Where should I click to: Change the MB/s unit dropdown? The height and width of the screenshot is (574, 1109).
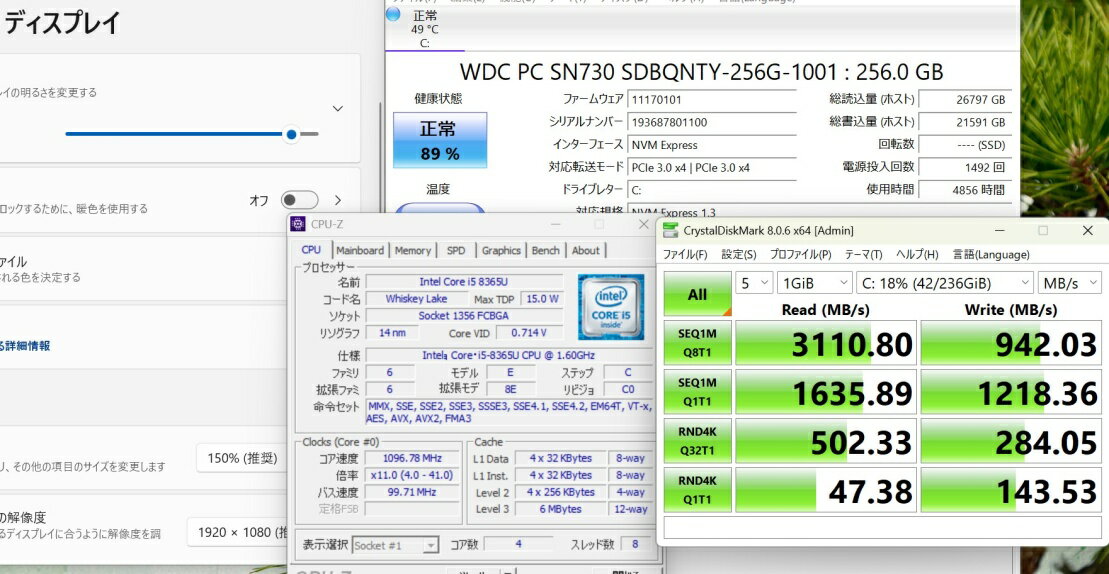[1069, 283]
